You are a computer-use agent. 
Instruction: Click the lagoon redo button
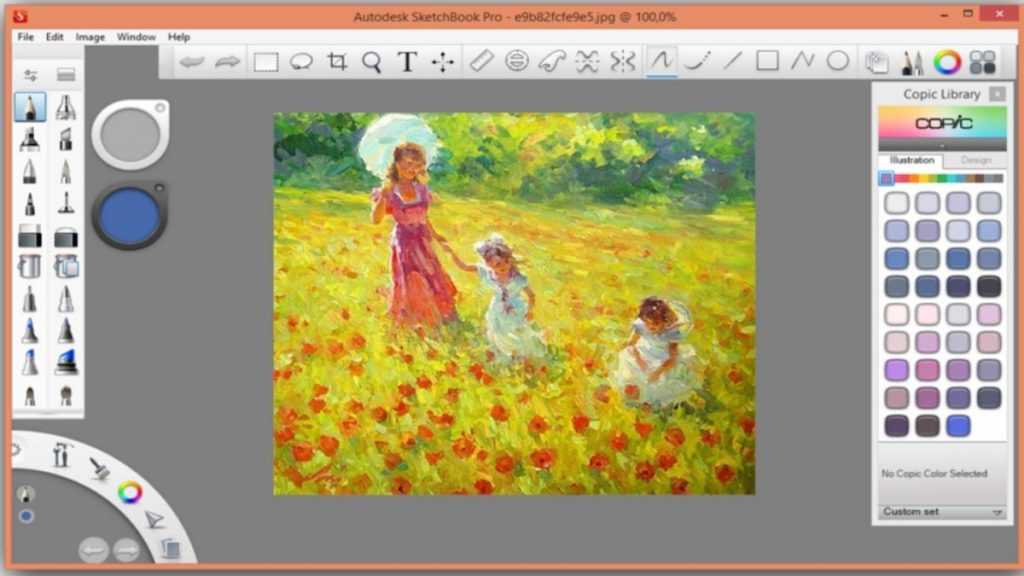tap(126, 550)
